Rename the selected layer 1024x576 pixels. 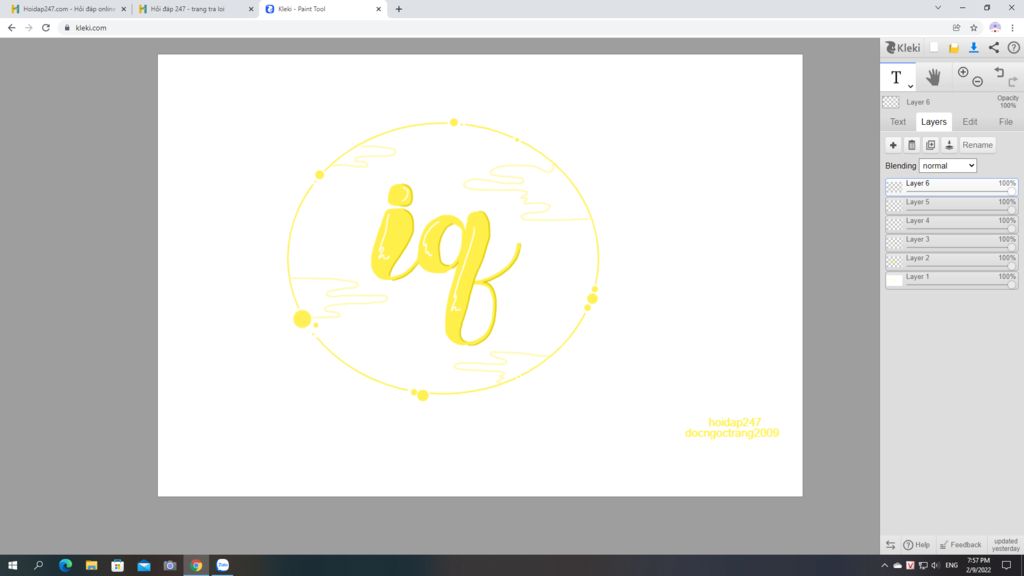pos(978,145)
